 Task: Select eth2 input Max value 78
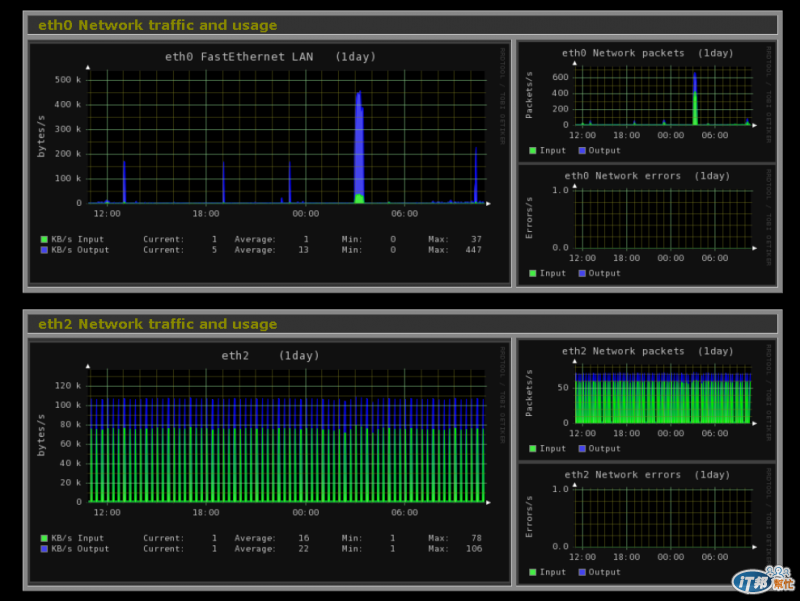[476, 538]
